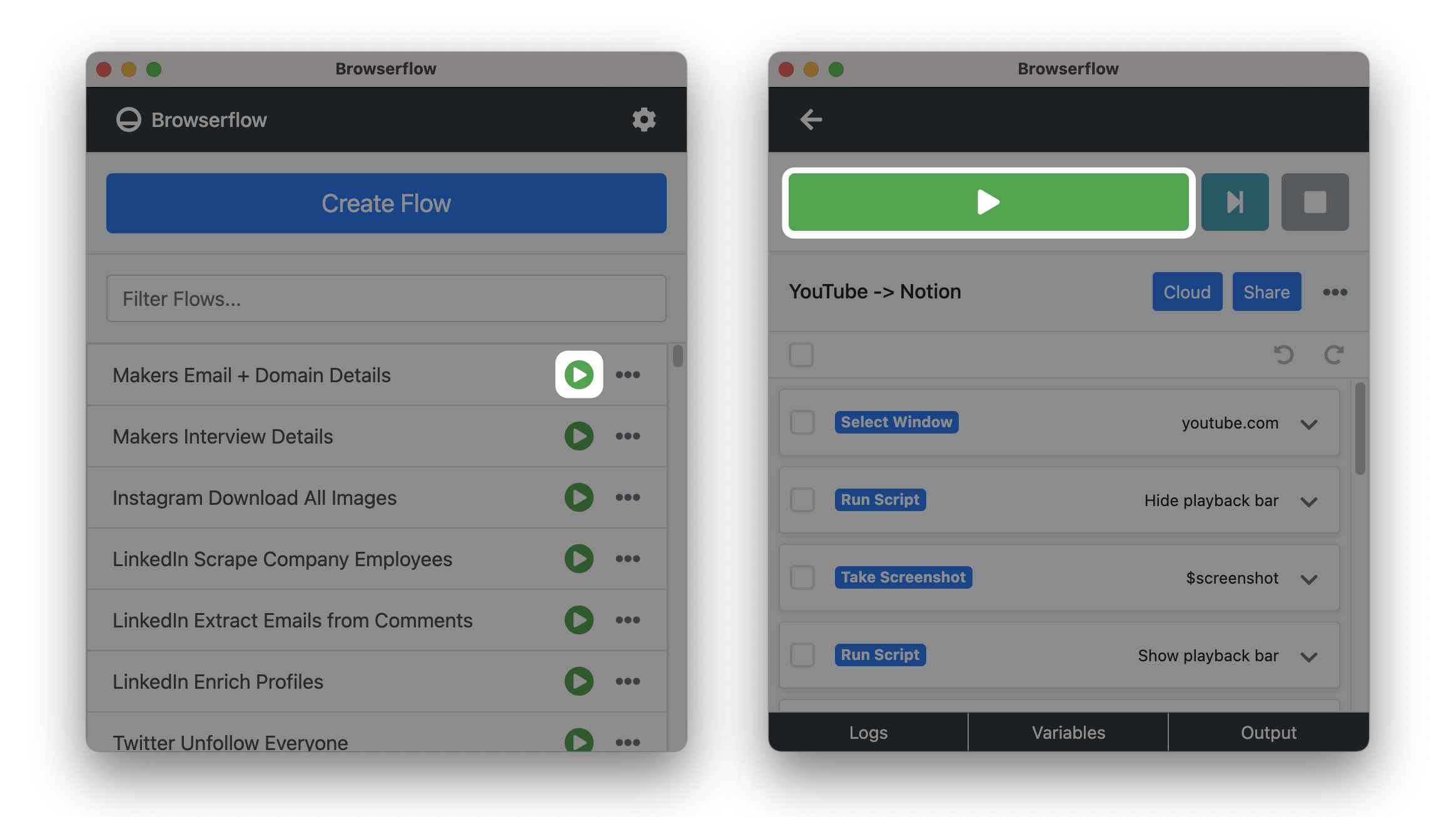Redo the last flow edit
Screen dimensions: 1456x817
point(1334,355)
